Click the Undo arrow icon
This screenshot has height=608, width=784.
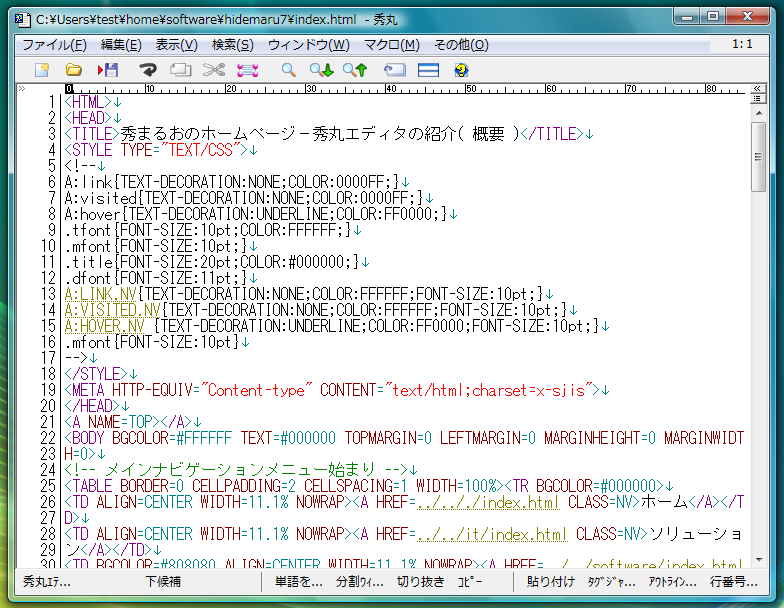[x=148, y=70]
